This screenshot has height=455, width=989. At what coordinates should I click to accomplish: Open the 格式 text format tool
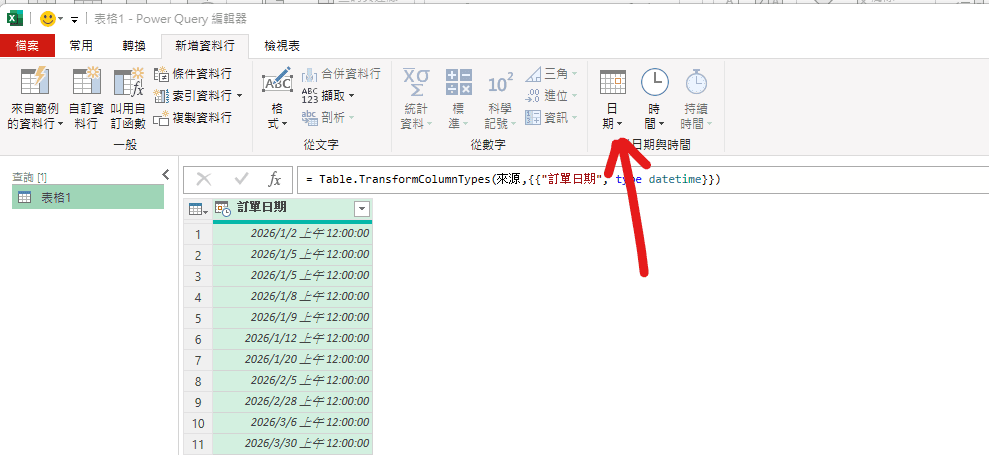277,98
